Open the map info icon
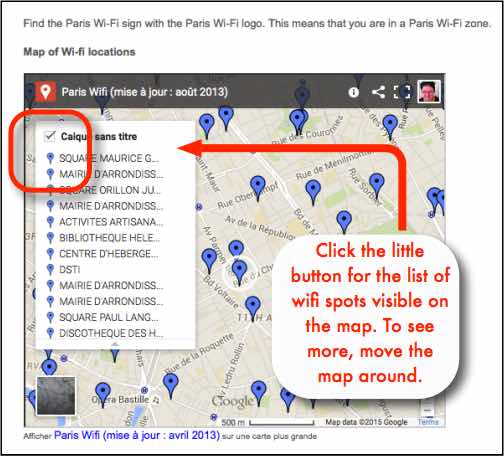 [353, 92]
